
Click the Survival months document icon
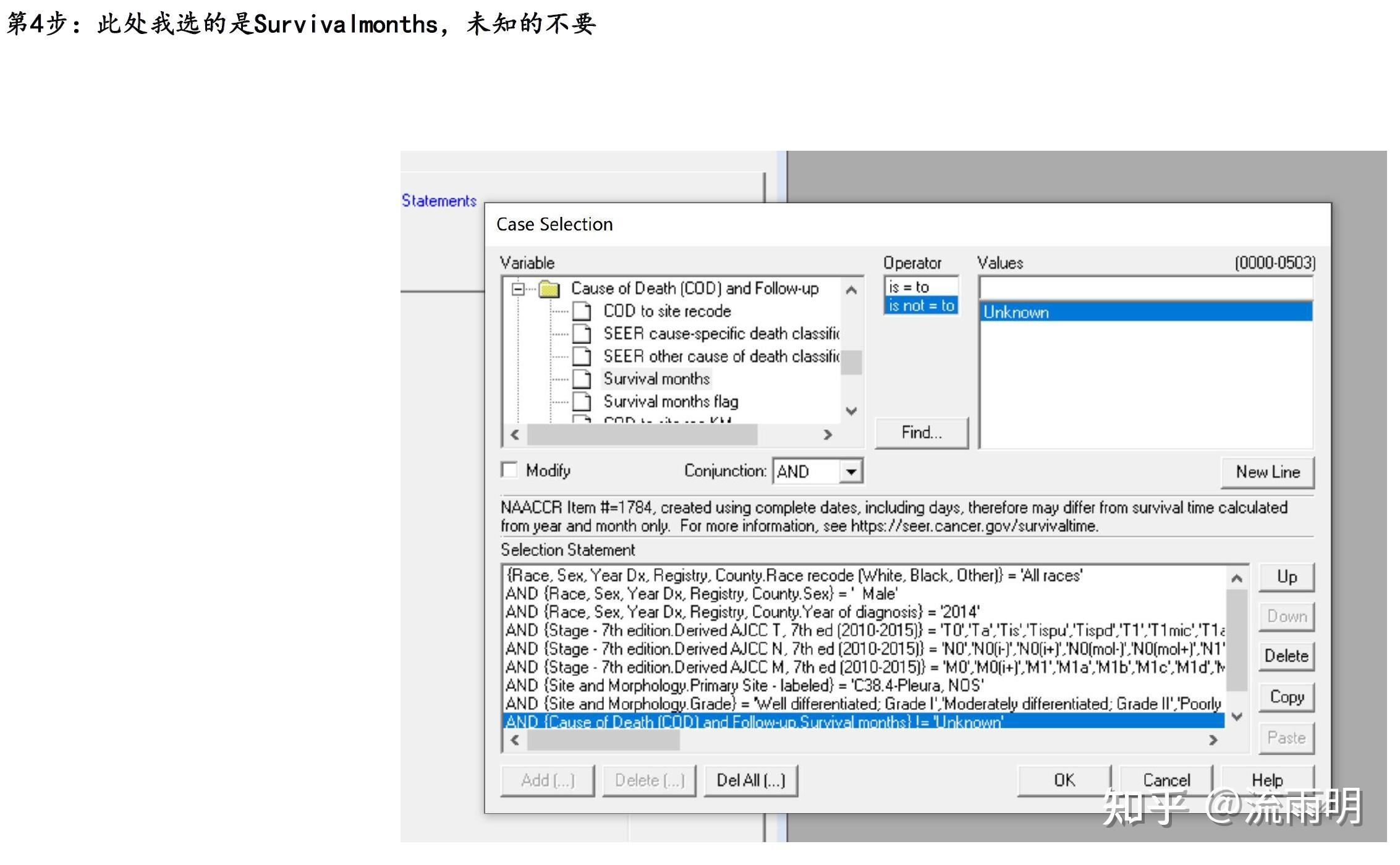[x=581, y=379]
